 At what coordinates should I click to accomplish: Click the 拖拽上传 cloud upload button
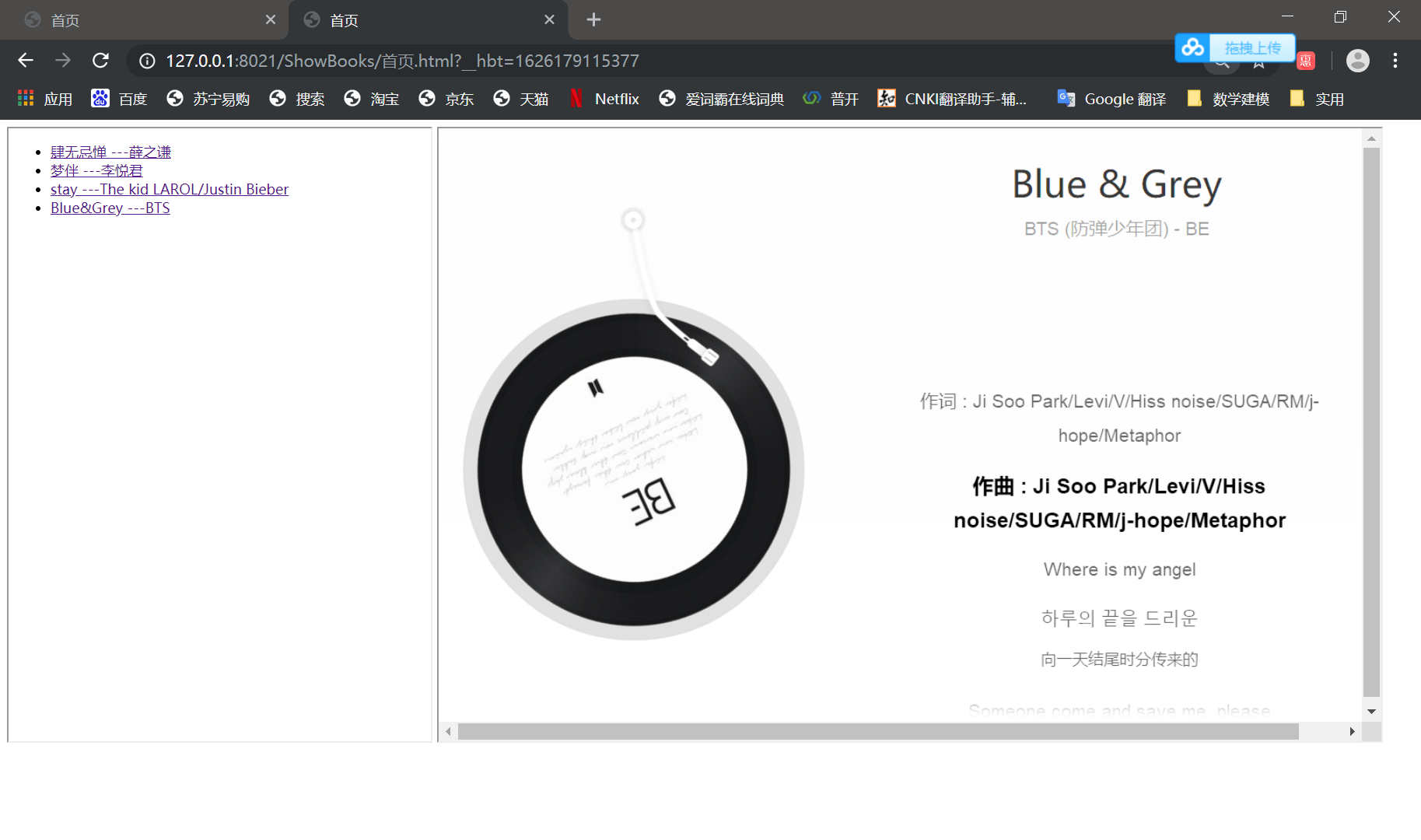tap(1235, 48)
